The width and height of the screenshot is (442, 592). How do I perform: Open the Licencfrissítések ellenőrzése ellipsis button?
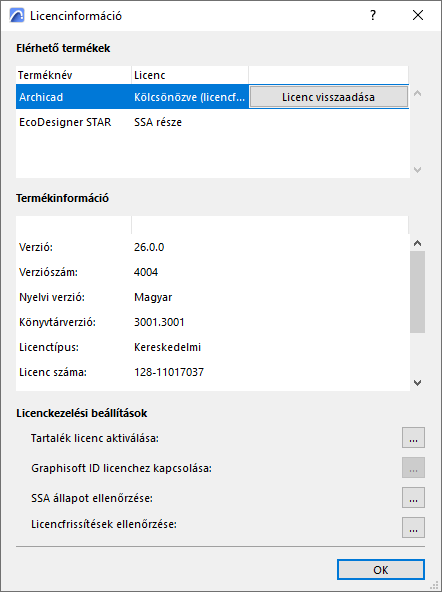click(413, 527)
